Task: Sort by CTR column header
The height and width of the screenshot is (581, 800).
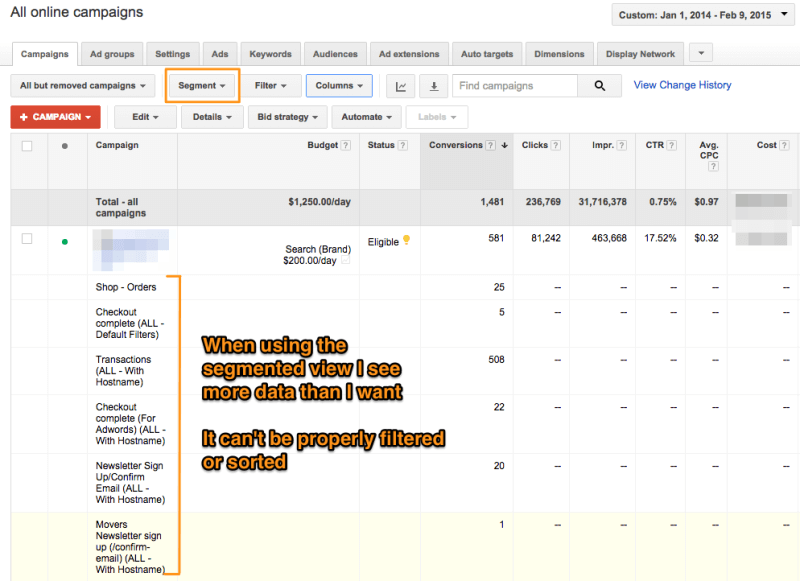Action: [x=655, y=145]
